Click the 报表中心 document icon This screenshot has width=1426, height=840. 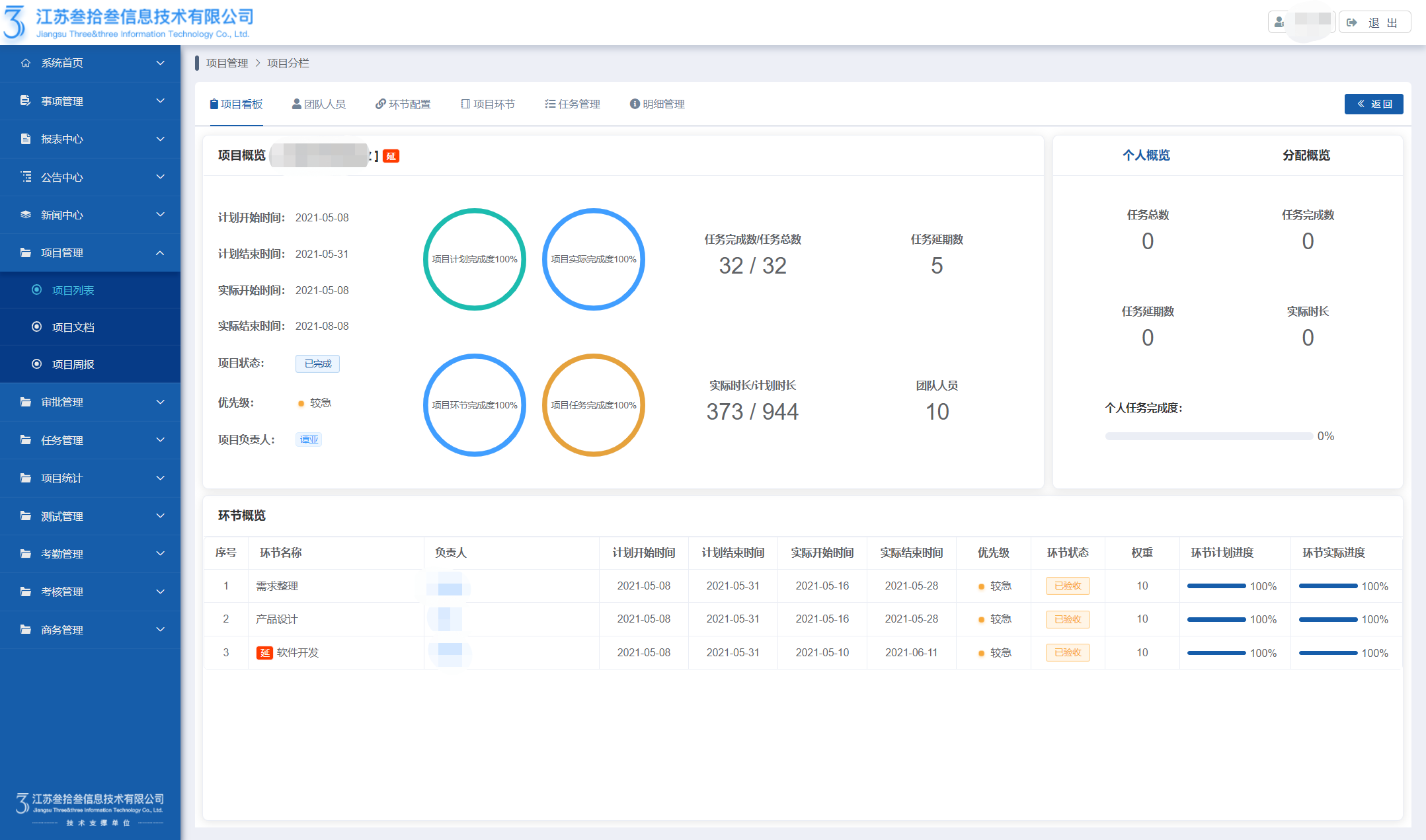point(26,139)
